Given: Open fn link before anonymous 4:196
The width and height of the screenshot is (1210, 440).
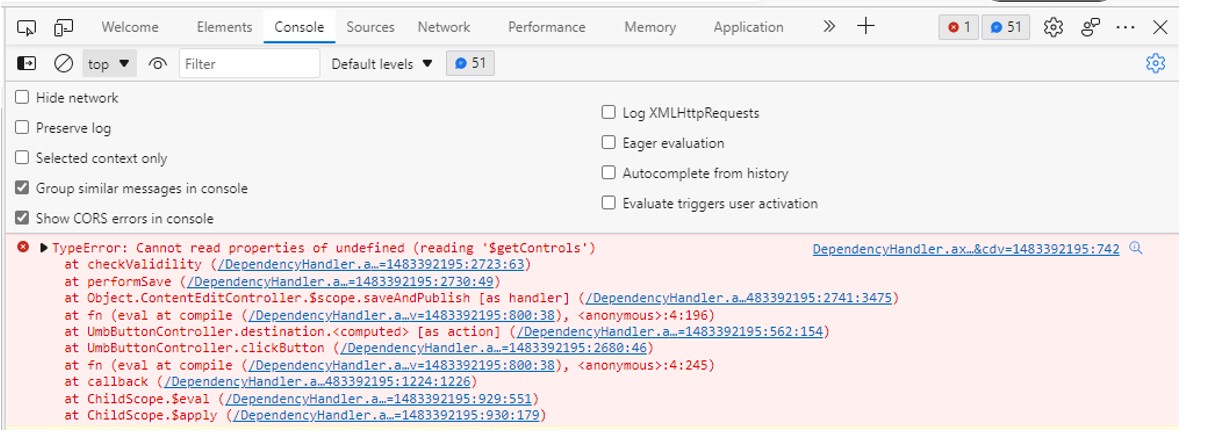Looking at the screenshot, I should click(391, 315).
